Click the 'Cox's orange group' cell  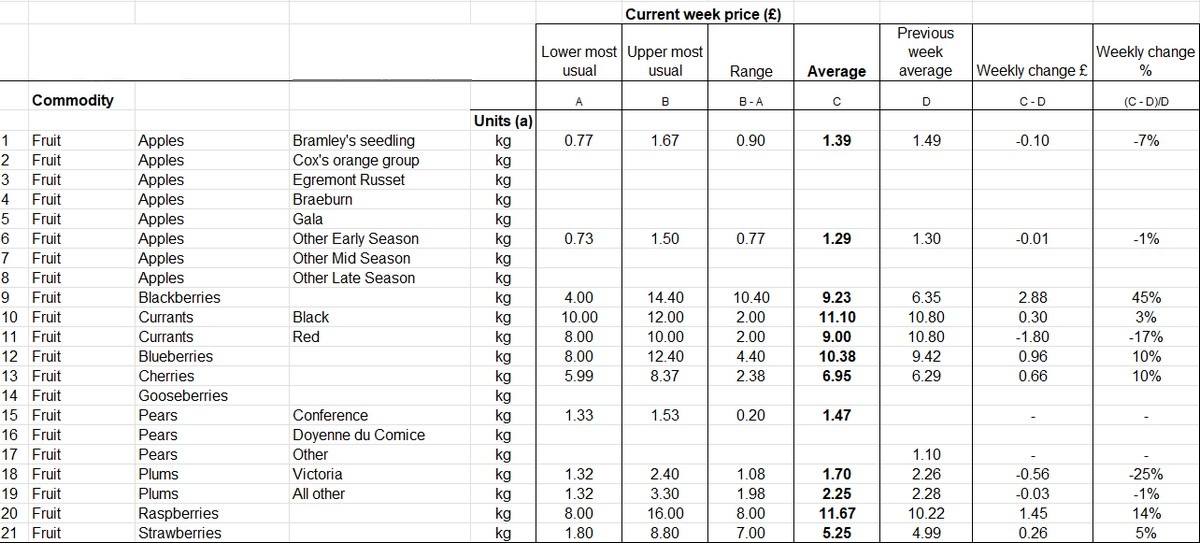coord(355,160)
